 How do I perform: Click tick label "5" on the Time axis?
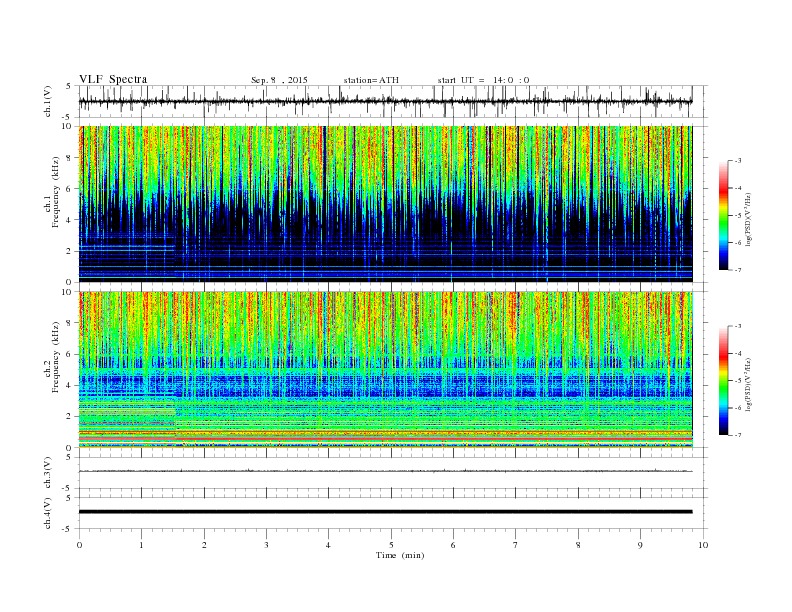391,545
